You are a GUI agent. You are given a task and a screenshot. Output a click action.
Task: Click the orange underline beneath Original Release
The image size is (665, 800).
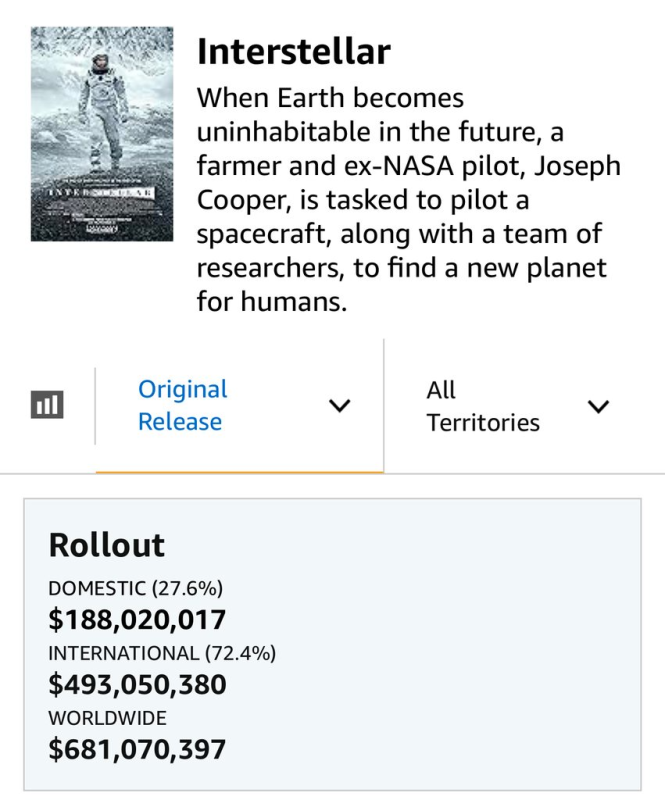point(240,471)
